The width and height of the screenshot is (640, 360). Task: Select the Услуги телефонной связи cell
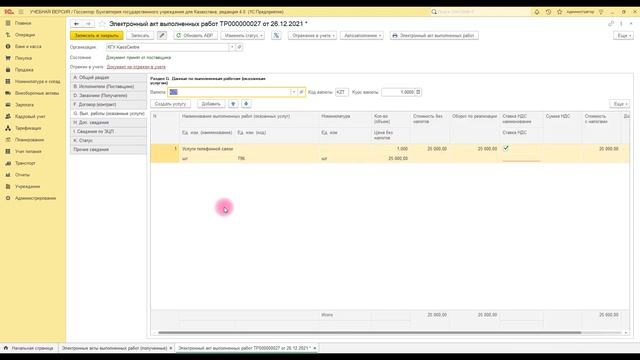[x=249, y=149]
